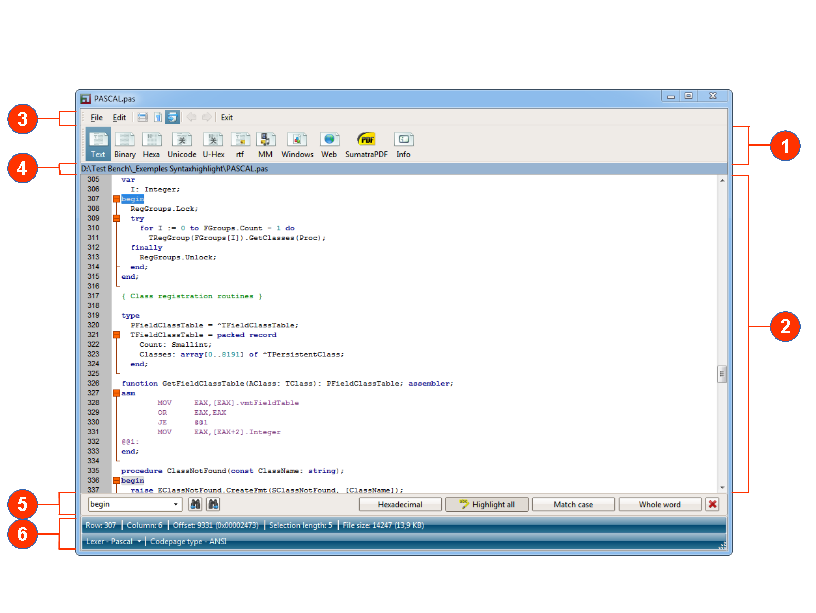Toggle the highlighted word-wrap toolbar icon
Image resolution: width=816 pixels, height=613 pixels.
point(173,117)
